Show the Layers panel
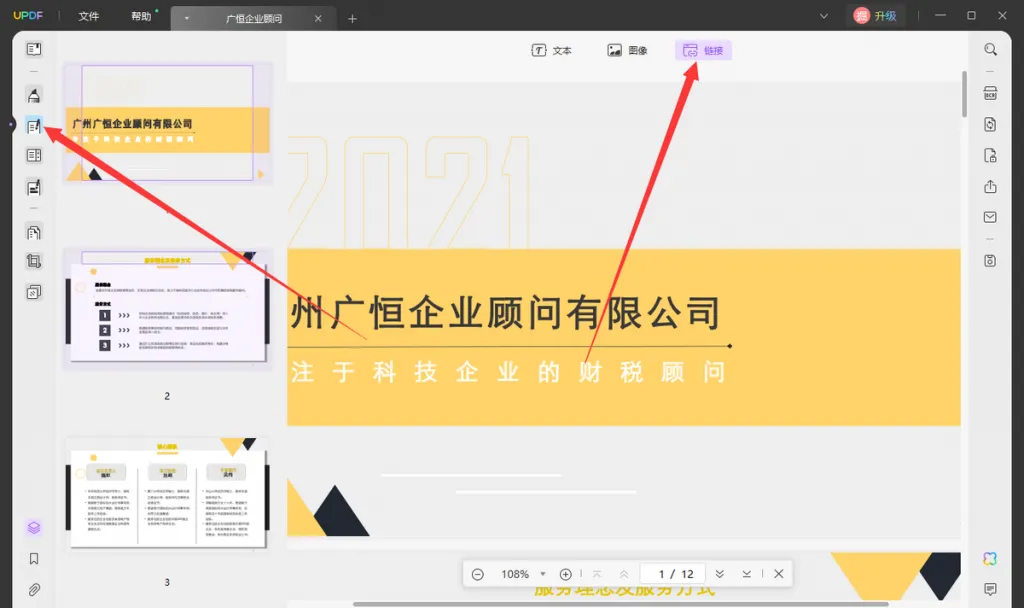The image size is (1024, 608). (34, 528)
